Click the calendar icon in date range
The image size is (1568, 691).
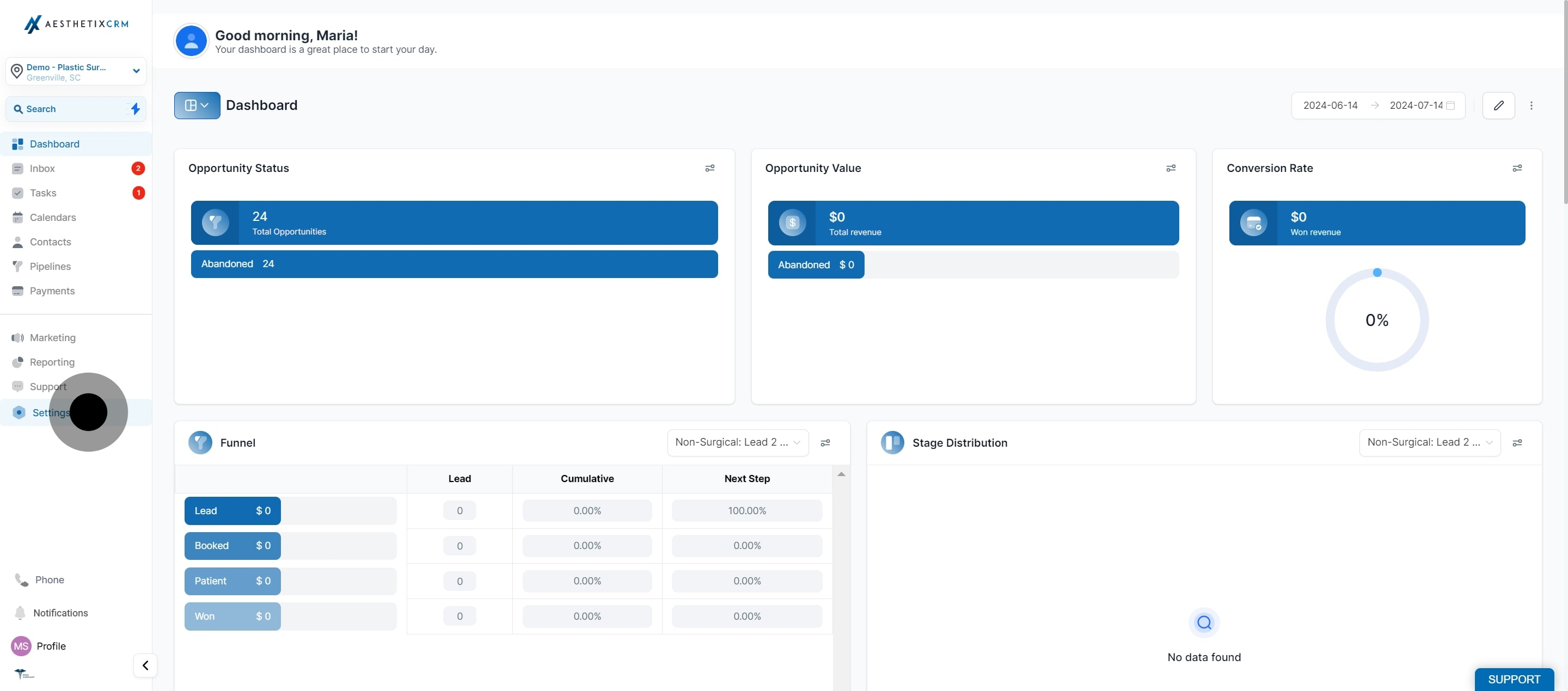pyautogui.click(x=1450, y=106)
